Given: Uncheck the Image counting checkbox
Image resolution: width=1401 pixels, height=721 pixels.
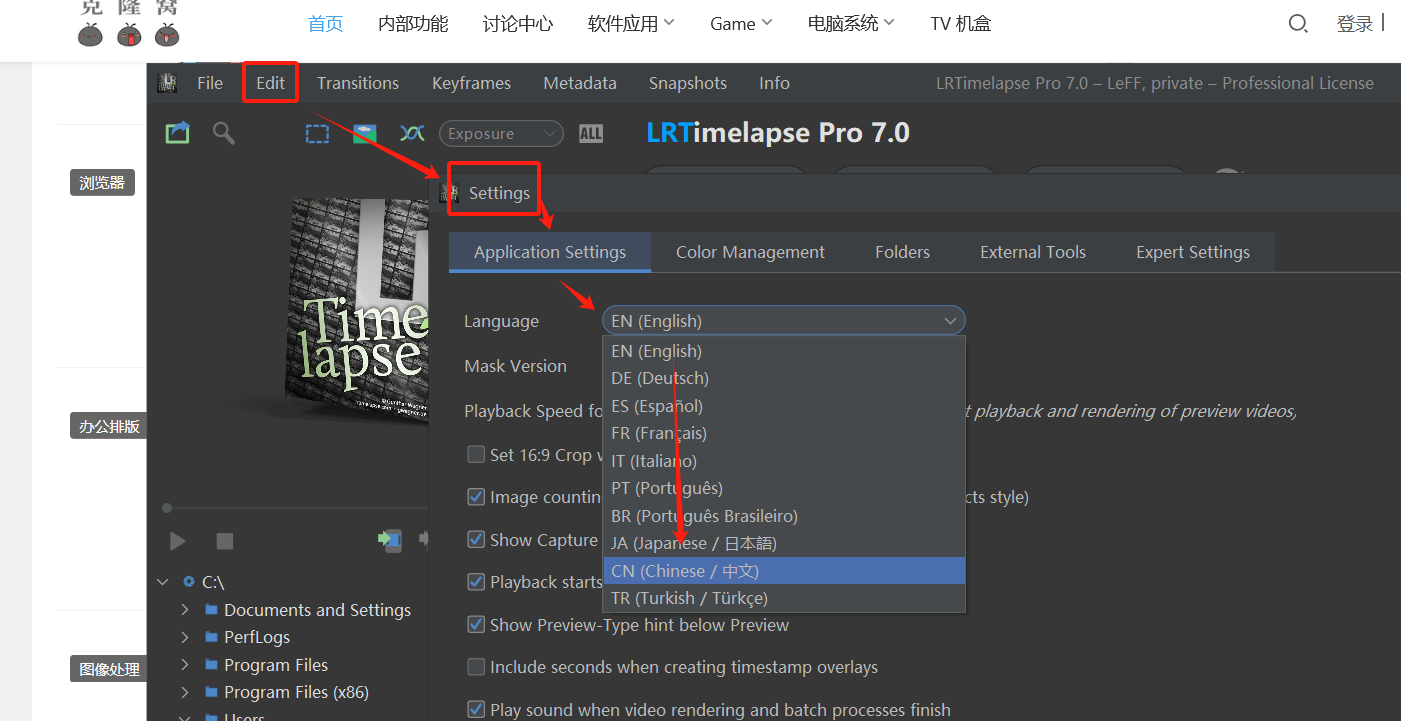Looking at the screenshot, I should point(476,497).
